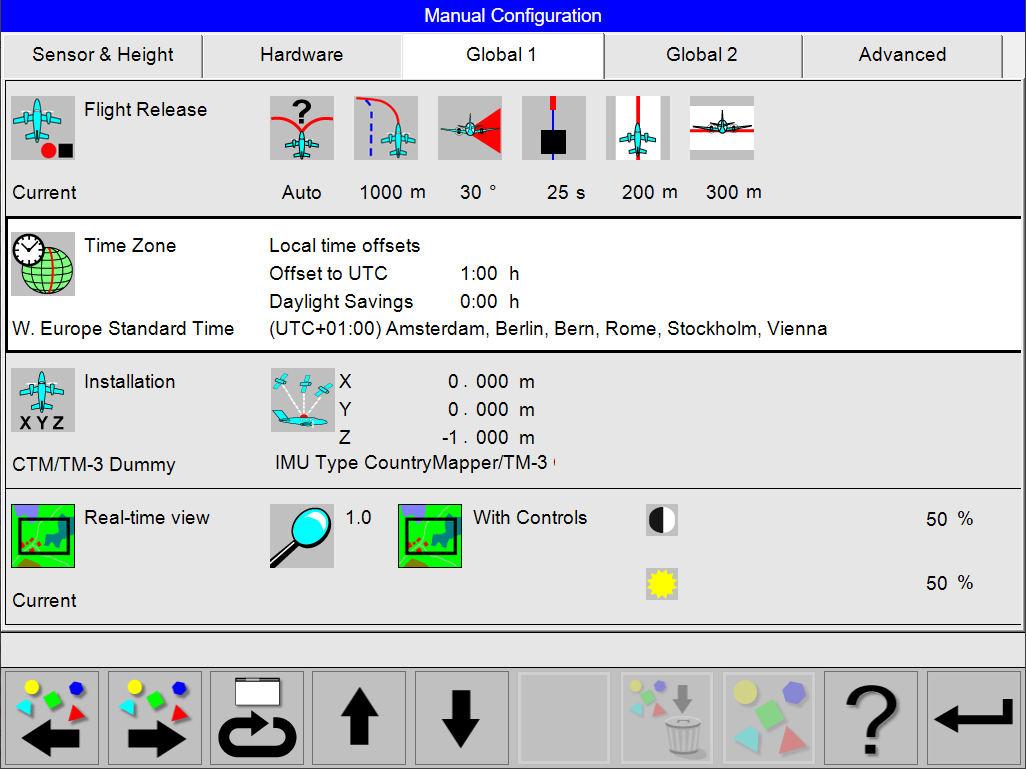Open the Flight Release auto mode setting
Image resolution: width=1026 pixels, height=769 pixels.
point(301,128)
